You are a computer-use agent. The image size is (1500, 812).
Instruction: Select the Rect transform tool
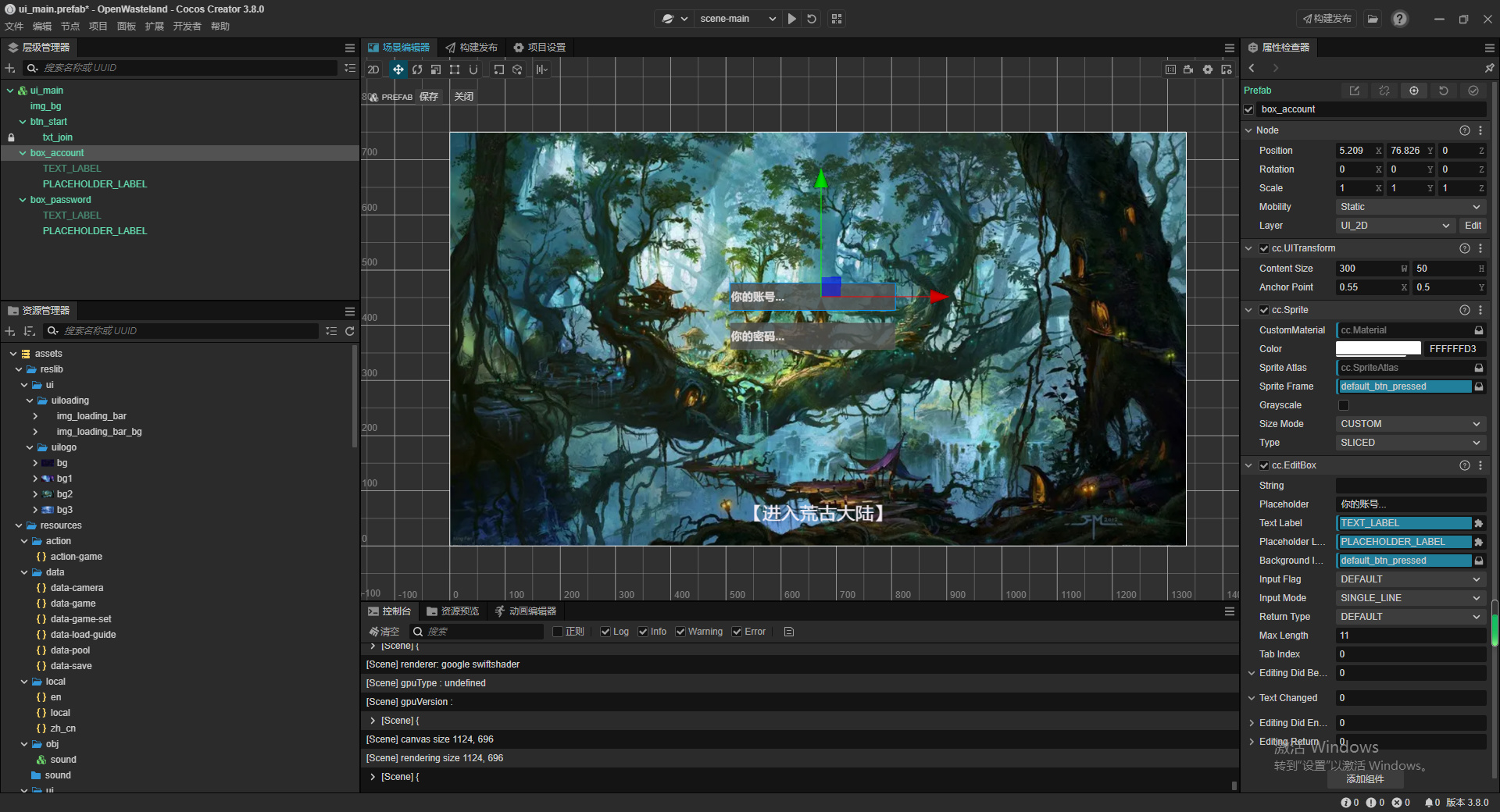click(x=455, y=69)
